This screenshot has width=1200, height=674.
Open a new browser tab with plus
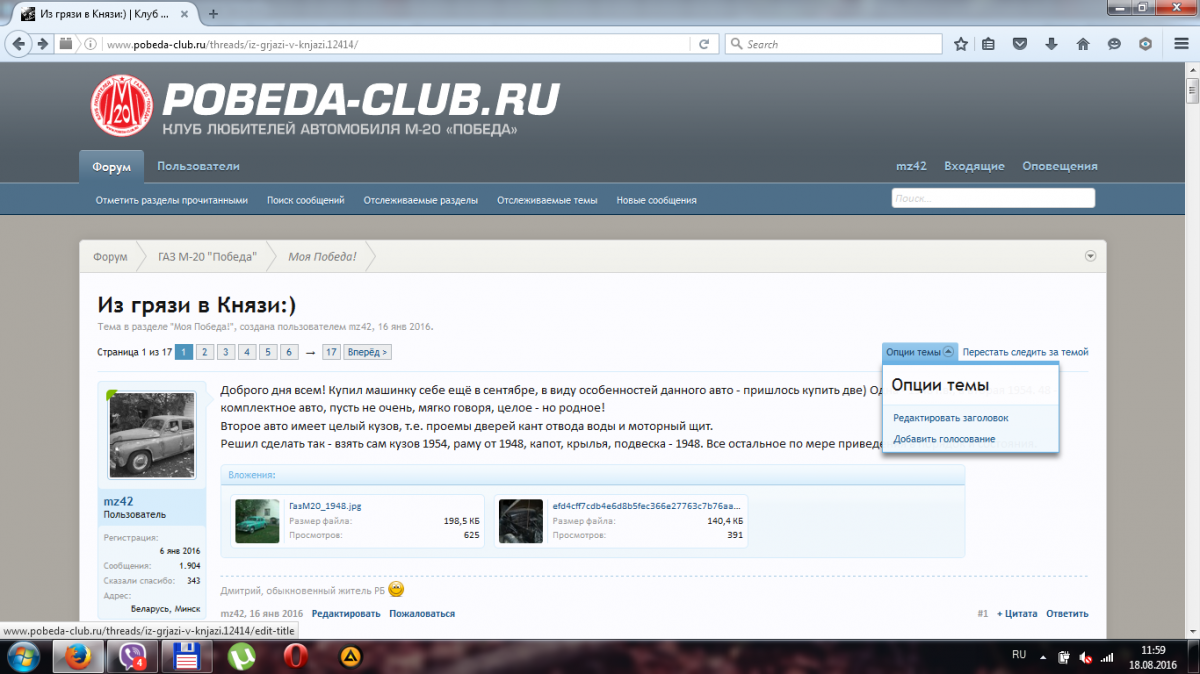(213, 13)
